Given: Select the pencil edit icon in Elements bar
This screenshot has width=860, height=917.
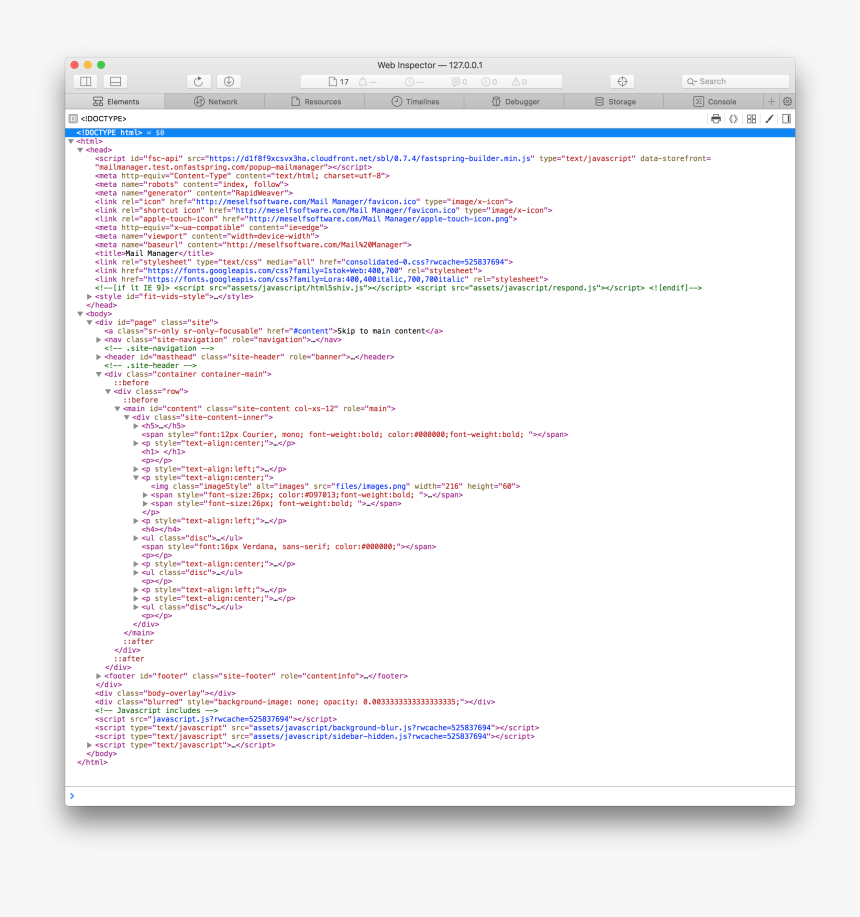Looking at the screenshot, I should click(768, 118).
